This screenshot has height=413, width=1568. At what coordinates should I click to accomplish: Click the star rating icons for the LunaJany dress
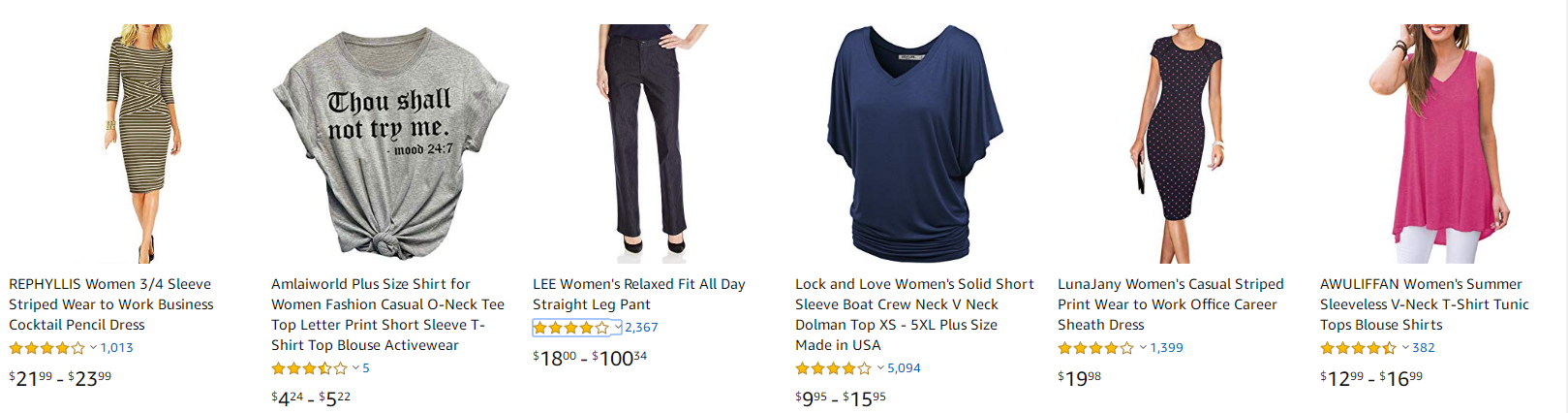tap(1095, 348)
